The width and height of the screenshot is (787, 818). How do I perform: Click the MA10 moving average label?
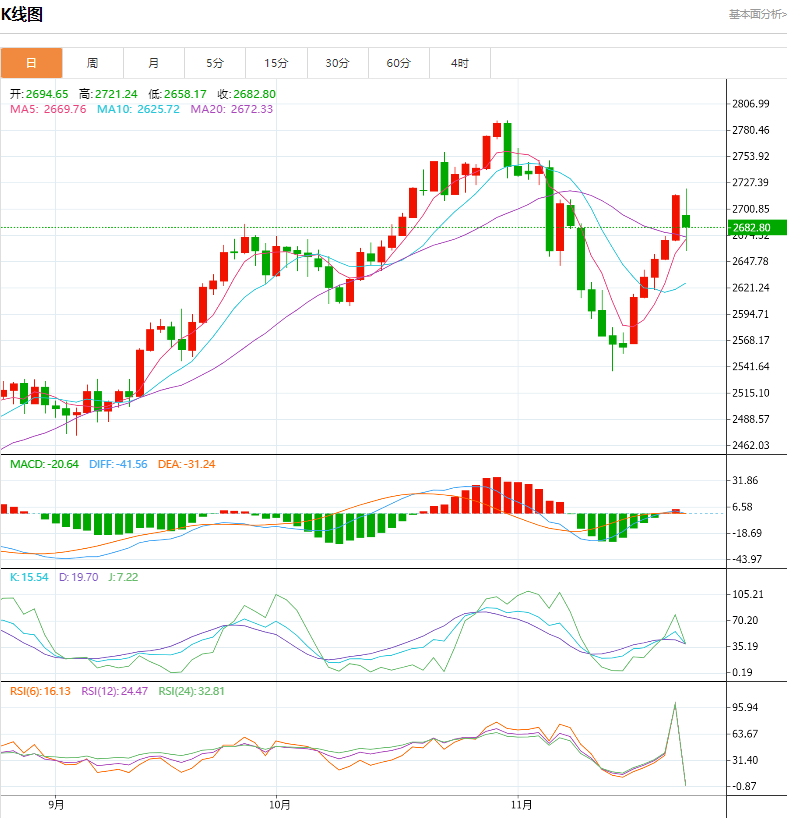138,109
